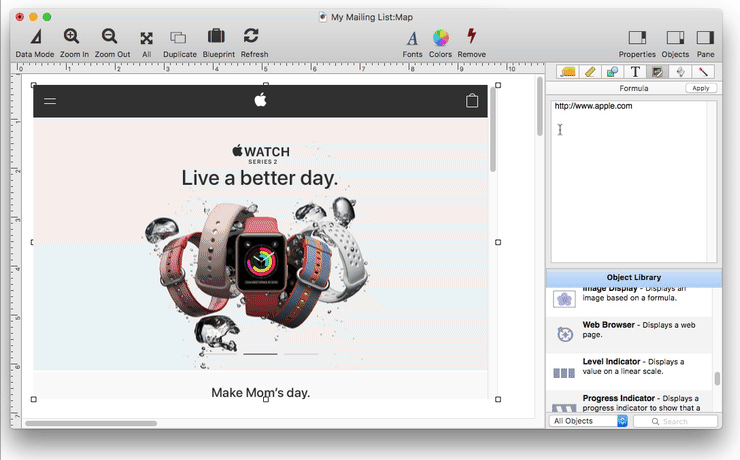
Task: Open the shopping bag icon
Action: tap(472, 100)
